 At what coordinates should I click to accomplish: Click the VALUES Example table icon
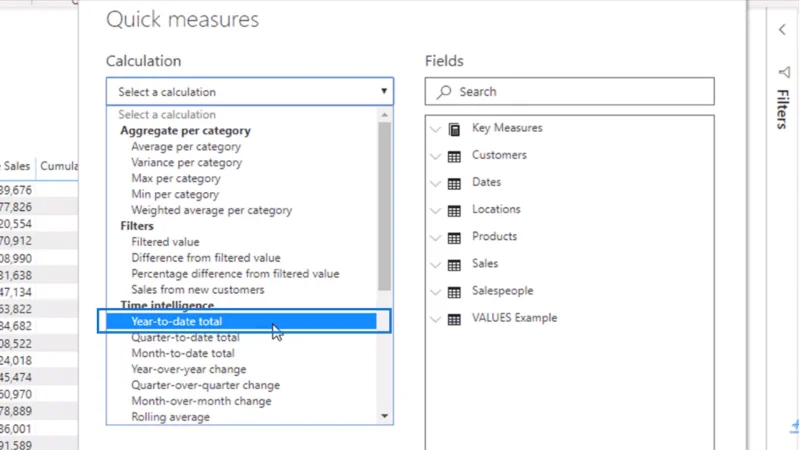click(x=454, y=319)
